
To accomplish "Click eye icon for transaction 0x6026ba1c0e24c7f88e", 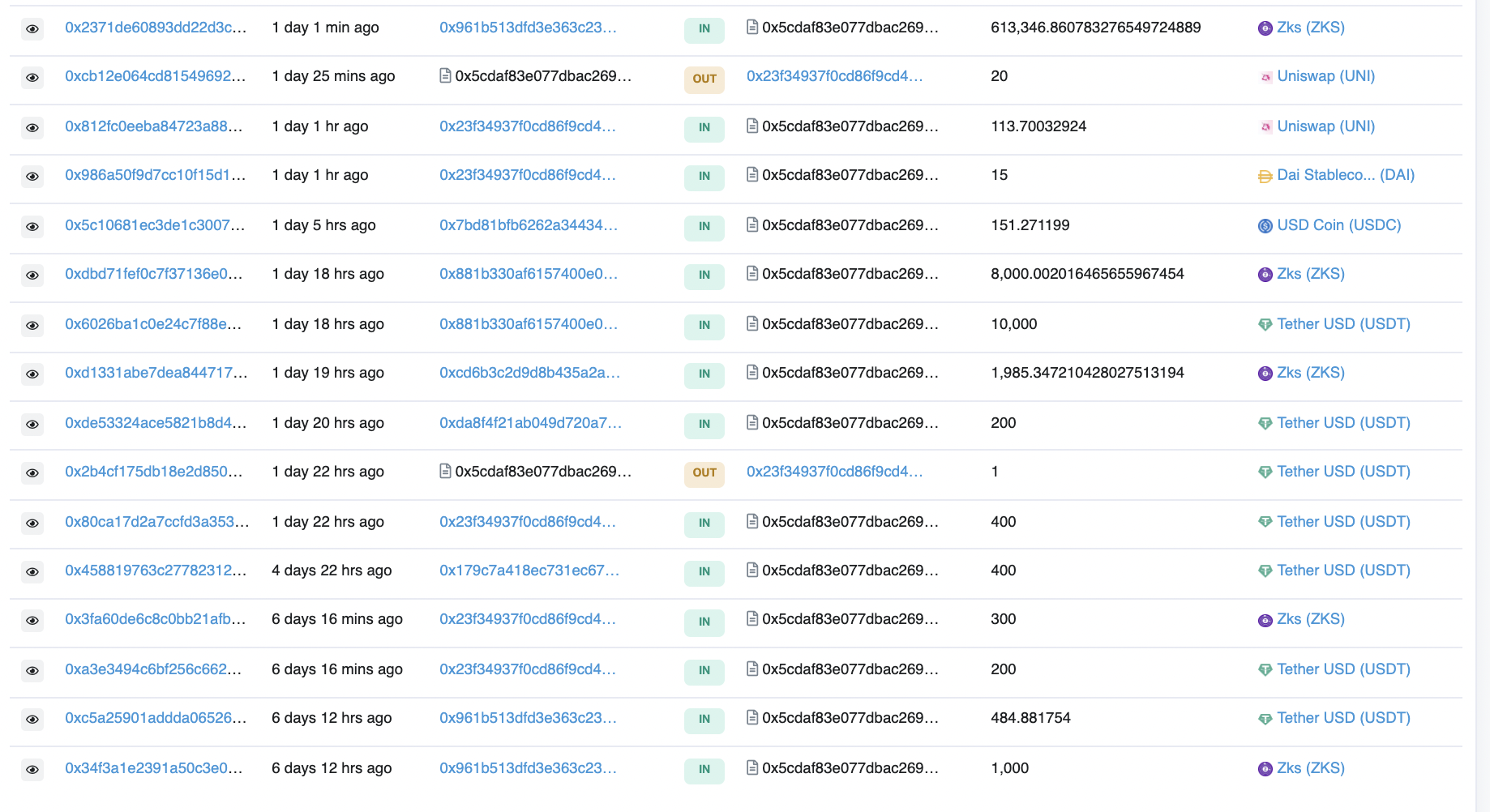I will [x=32, y=326].
